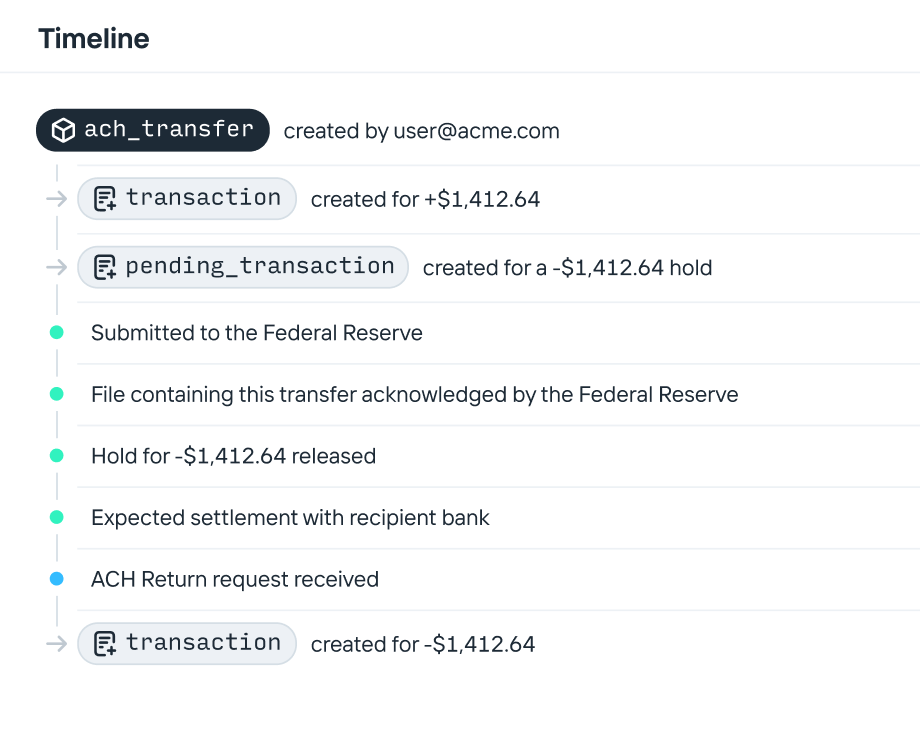Screen dimensions: 920x740
Task: Click arrow beside the pending_transaction row
Action: [x=56, y=267]
